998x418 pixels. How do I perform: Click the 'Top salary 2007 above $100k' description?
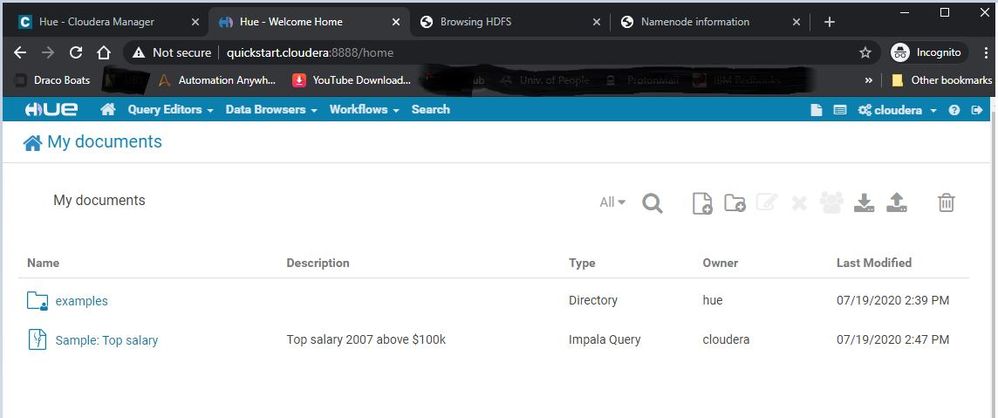coord(366,340)
